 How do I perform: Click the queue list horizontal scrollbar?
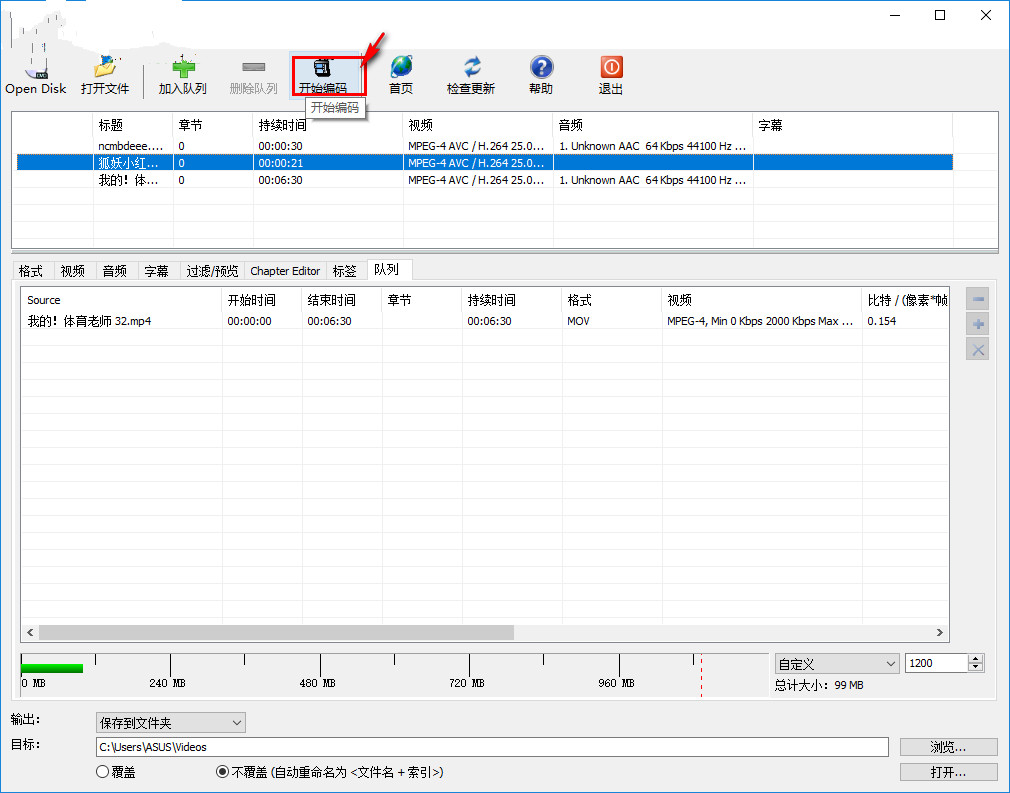(x=275, y=633)
